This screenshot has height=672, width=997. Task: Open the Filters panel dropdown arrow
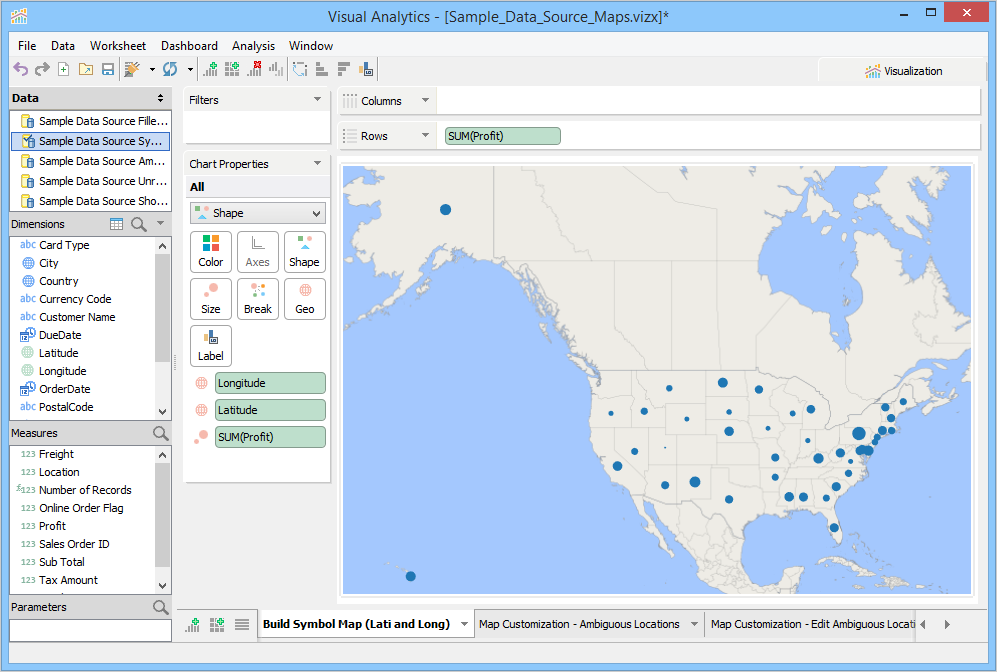(x=318, y=100)
